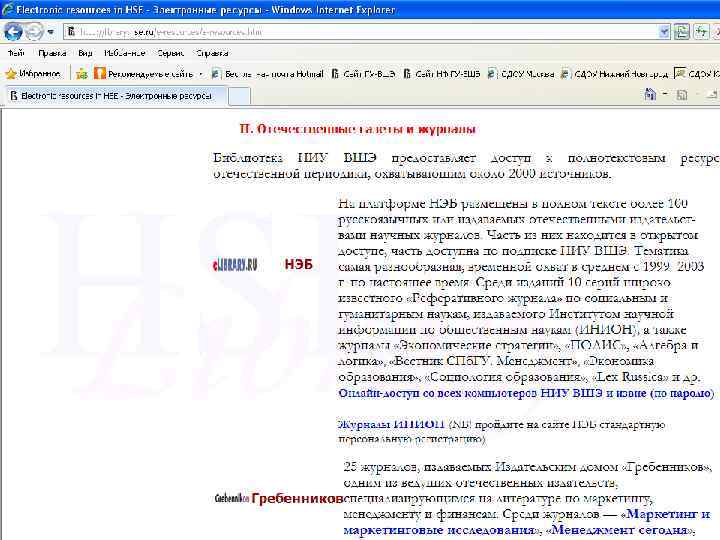Open the Файл menu
This screenshot has width=720, height=540.
[x=16, y=53]
